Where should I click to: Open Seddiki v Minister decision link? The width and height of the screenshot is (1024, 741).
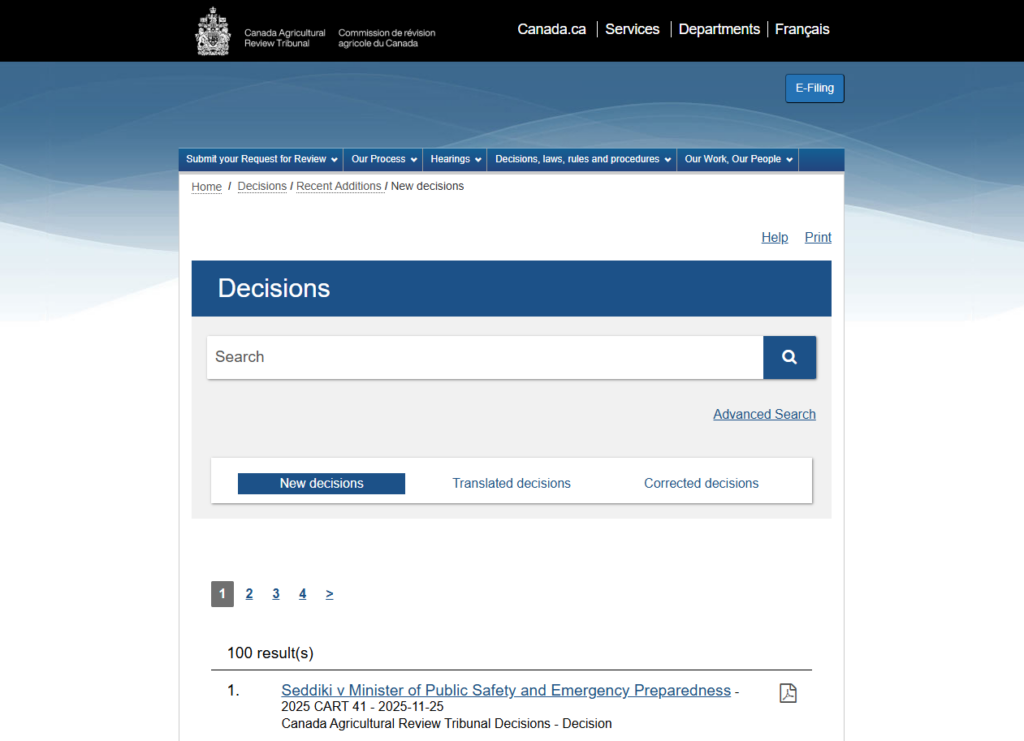506,690
